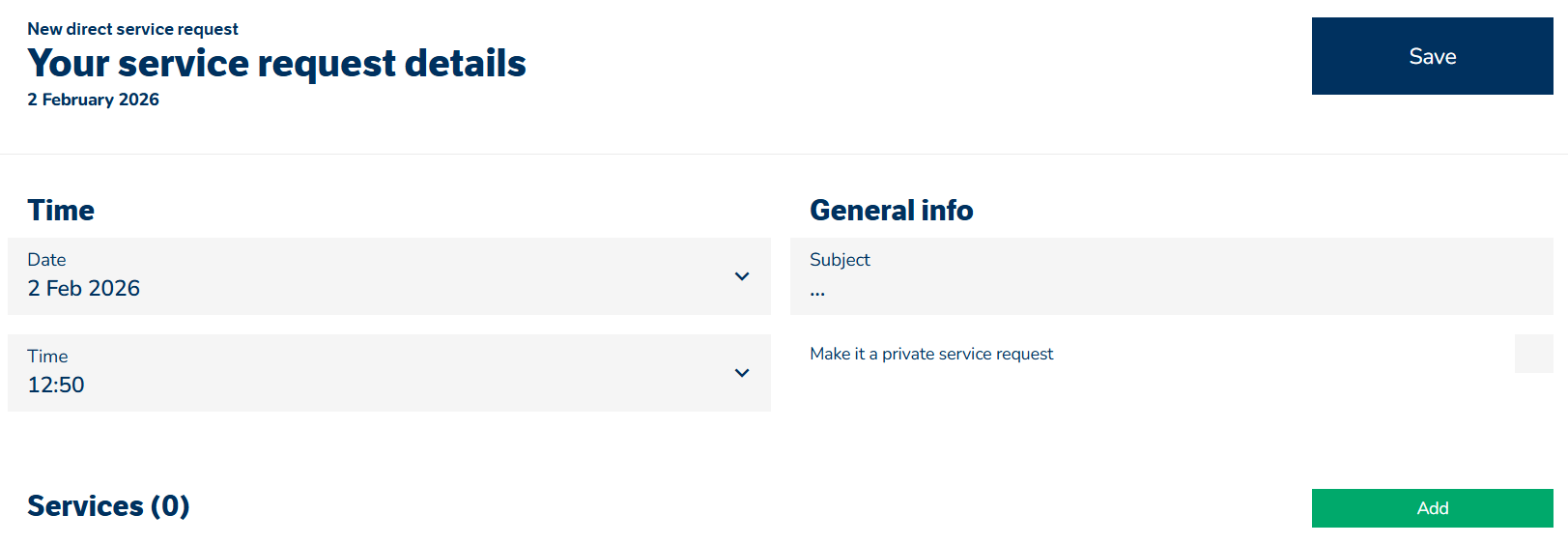Click the "New direct service request" text
The height and width of the screenshot is (544, 1568).
point(132,29)
